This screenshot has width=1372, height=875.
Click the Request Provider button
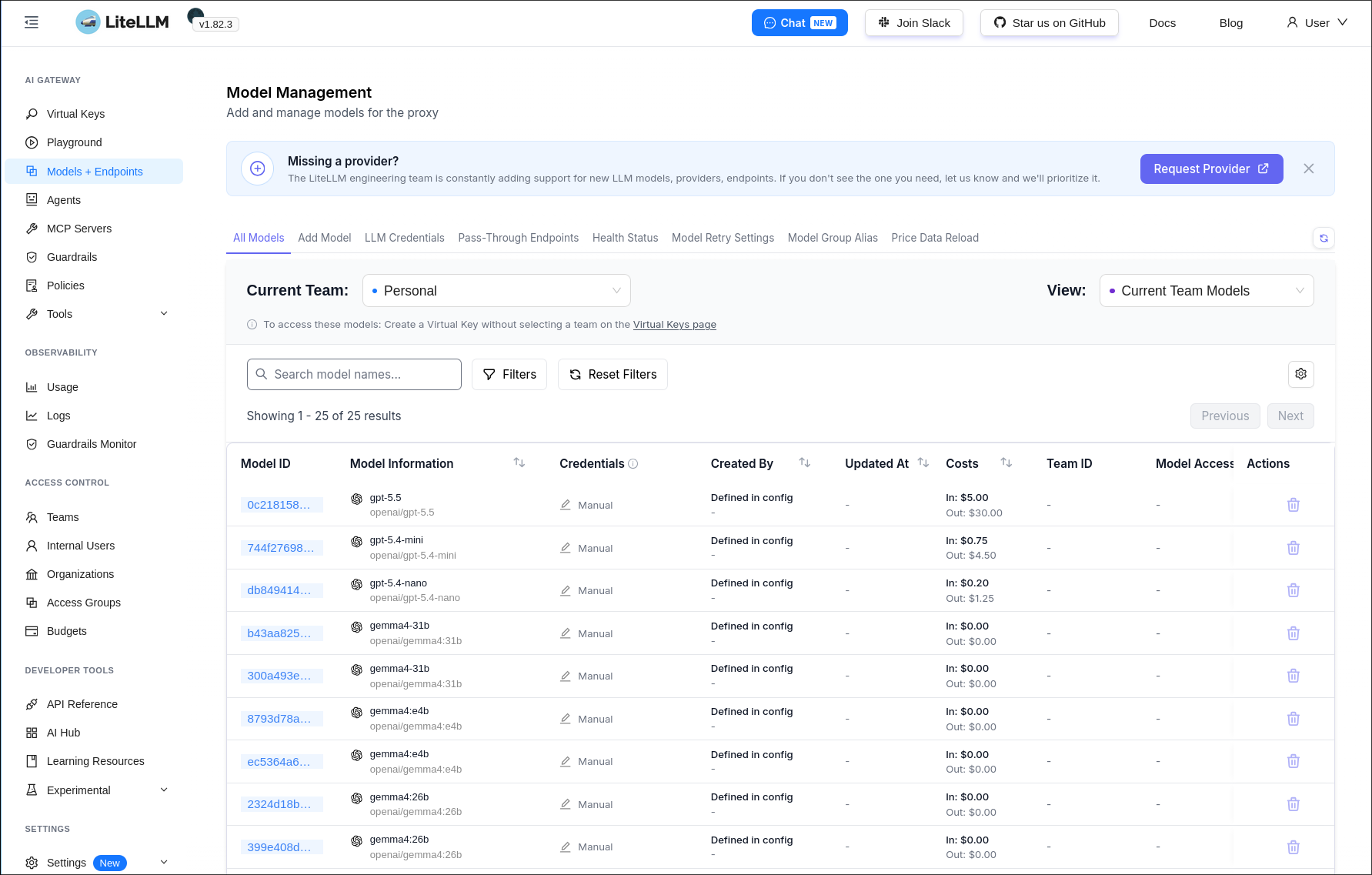pyautogui.click(x=1211, y=169)
